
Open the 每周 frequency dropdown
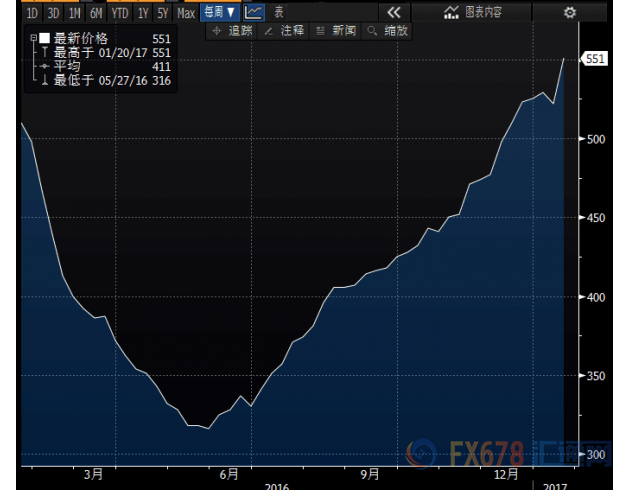[x=218, y=12]
